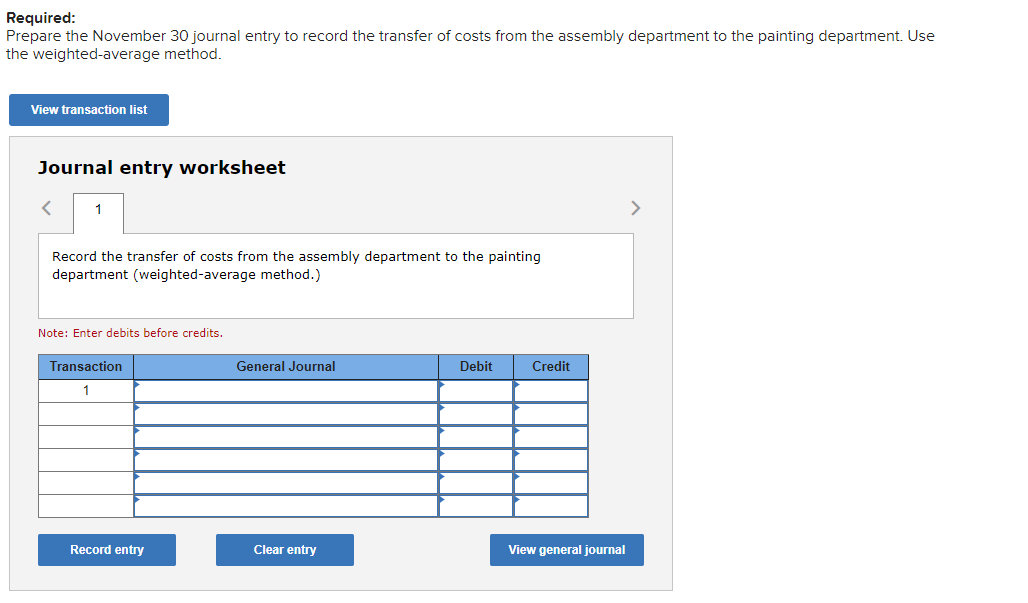Click the View general journal button

click(x=566, y=549)
